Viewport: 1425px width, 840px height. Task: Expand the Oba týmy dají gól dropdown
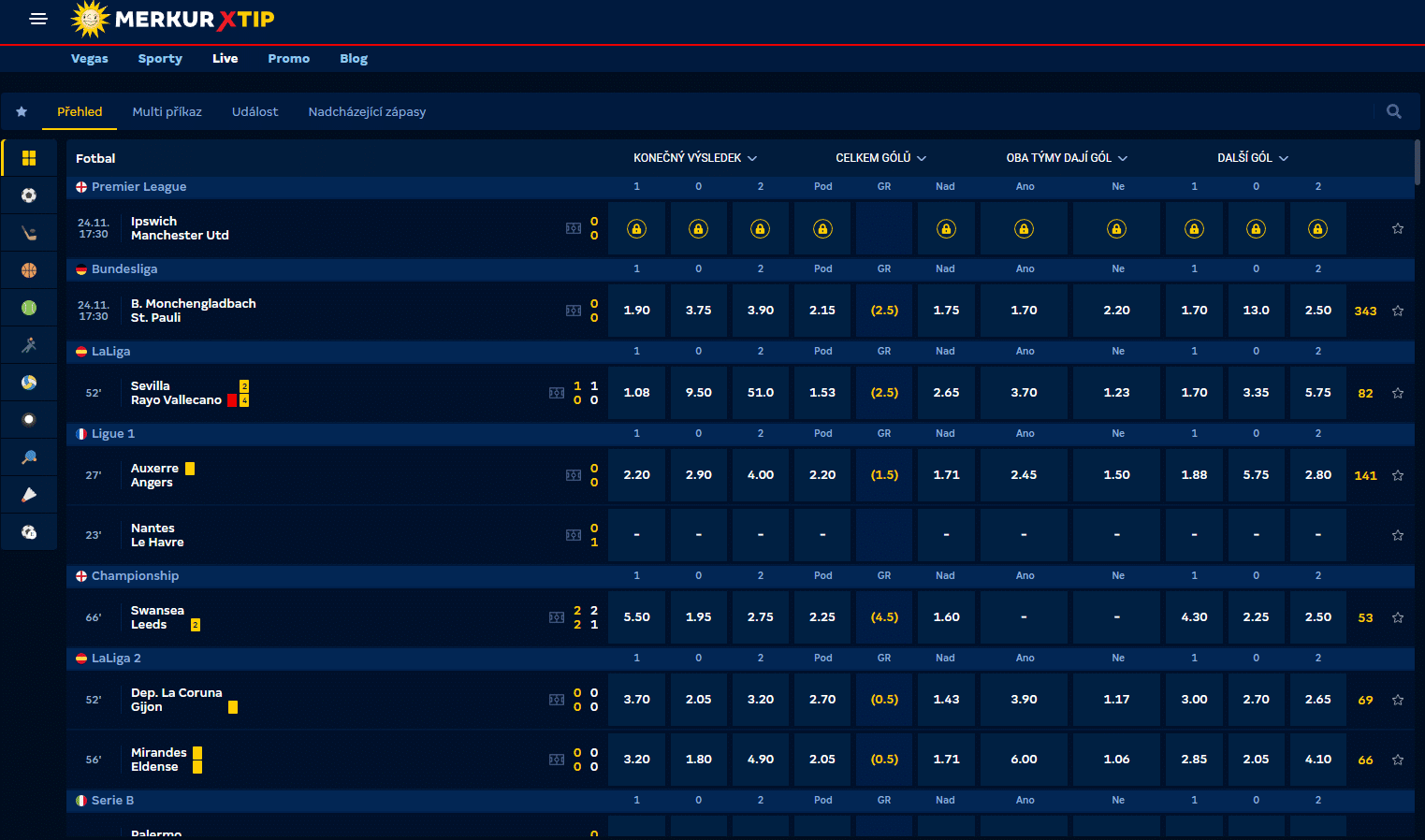(x=1067, y=158)
